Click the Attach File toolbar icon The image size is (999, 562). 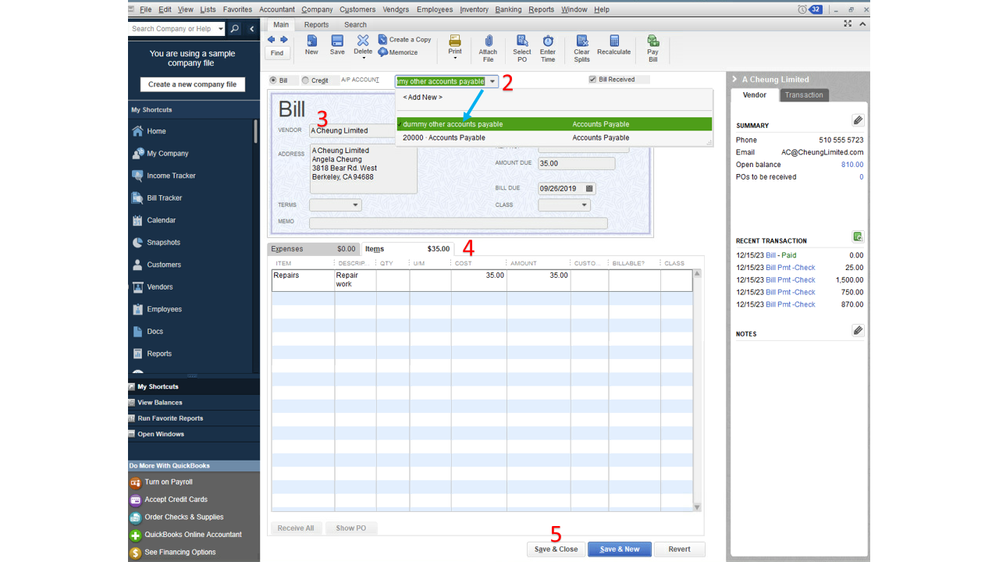click(488, 47)
